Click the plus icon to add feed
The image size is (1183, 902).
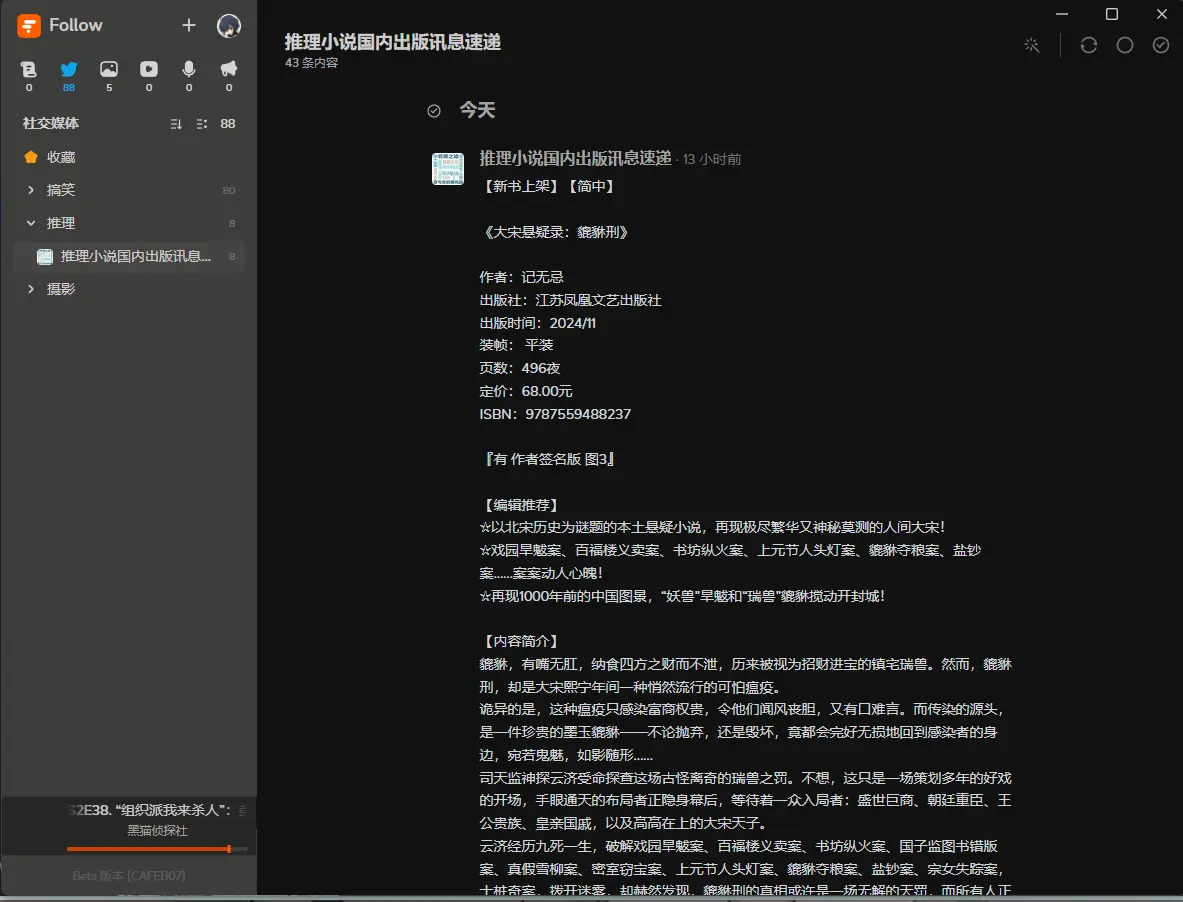pyautogui.click(x=189, y=26)
